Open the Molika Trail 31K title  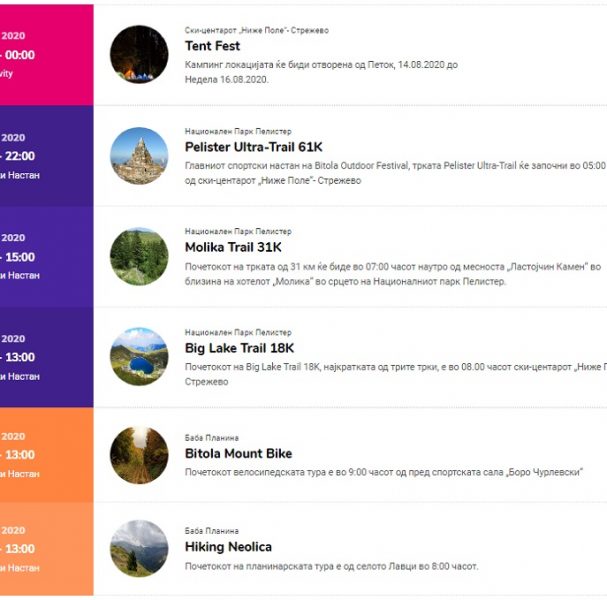233,247
